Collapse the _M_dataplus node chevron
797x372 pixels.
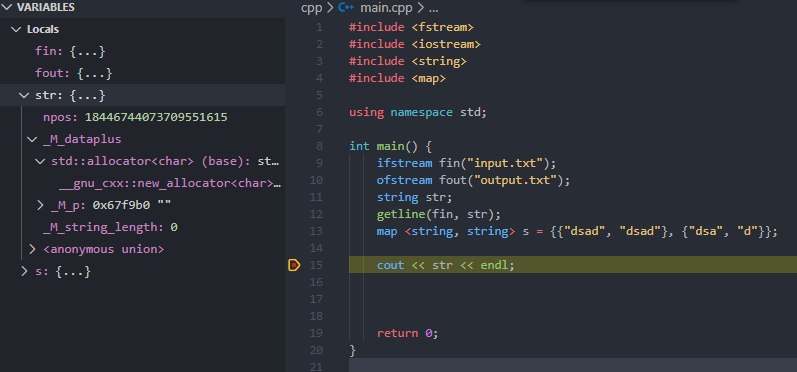click(32, 139)
